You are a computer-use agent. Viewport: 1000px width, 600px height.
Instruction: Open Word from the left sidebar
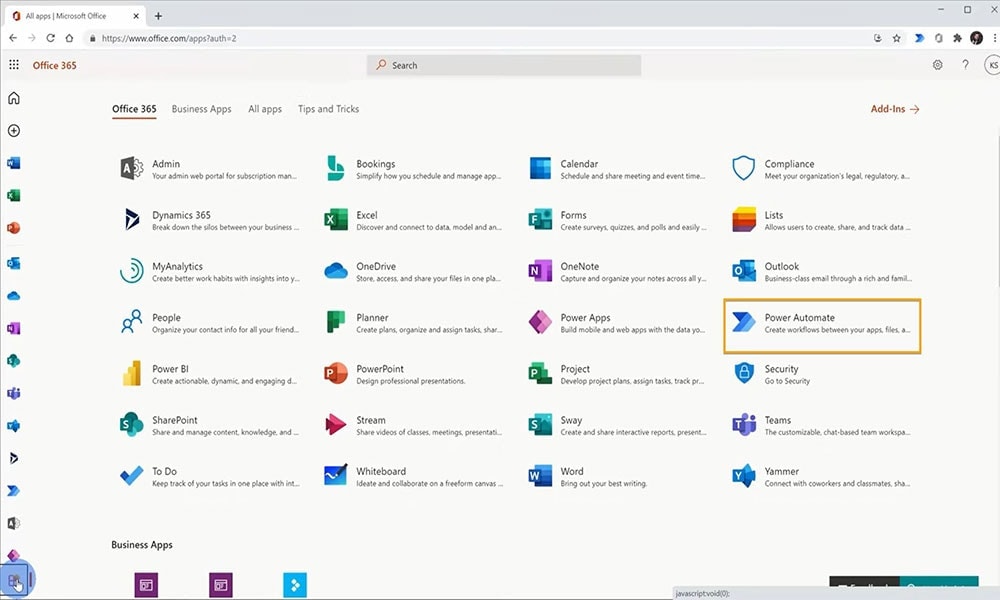[x=14, y=163]
